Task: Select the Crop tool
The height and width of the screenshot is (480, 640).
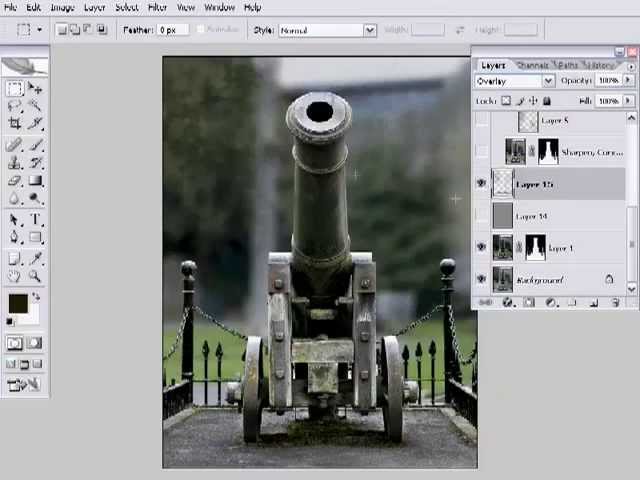Action: [x=14, y=123]
